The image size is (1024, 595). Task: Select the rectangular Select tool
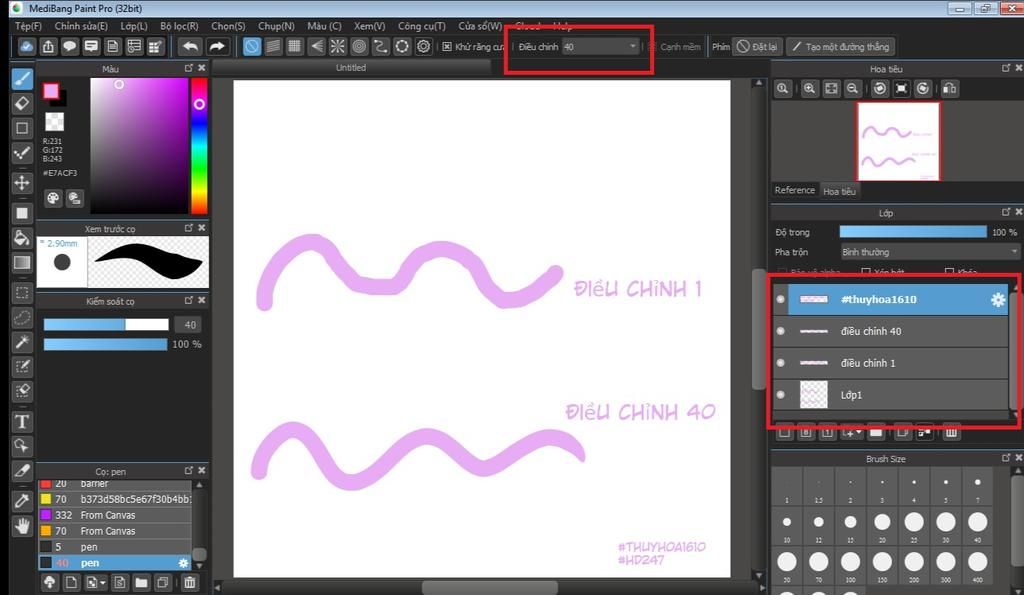22,292
